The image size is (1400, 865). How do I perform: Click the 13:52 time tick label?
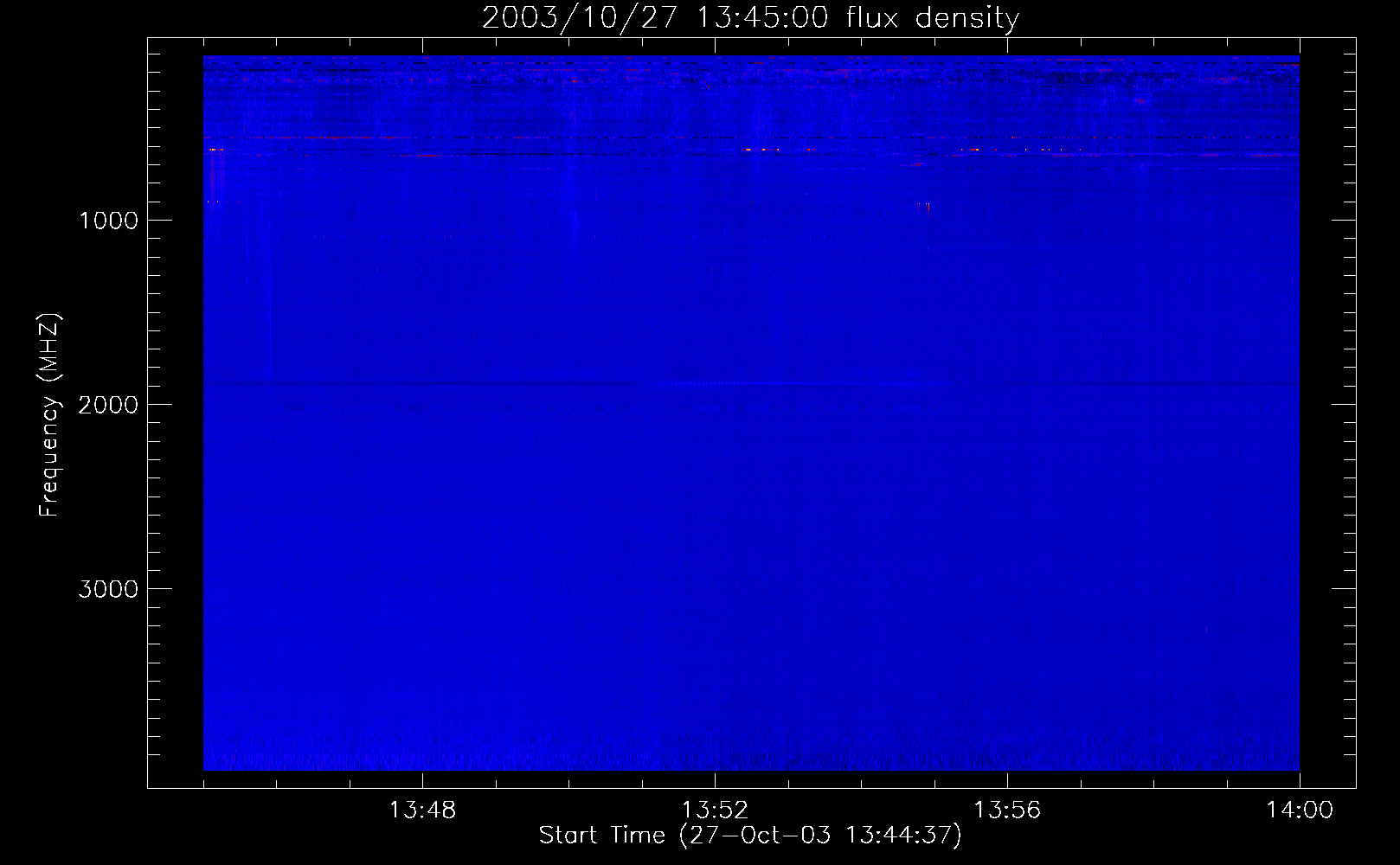pos(715,811)
